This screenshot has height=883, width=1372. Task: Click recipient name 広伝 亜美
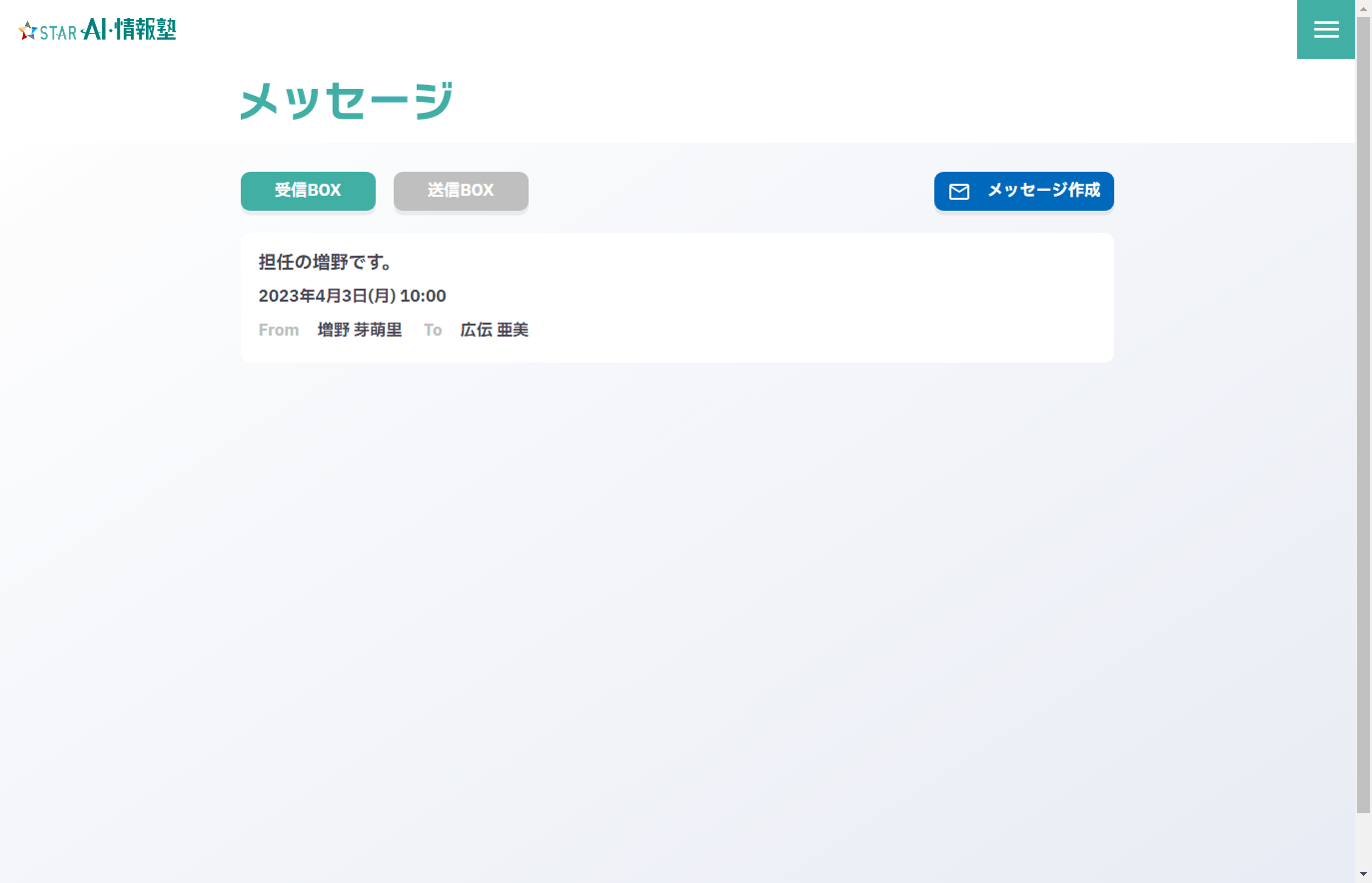(x=495, y=330)
